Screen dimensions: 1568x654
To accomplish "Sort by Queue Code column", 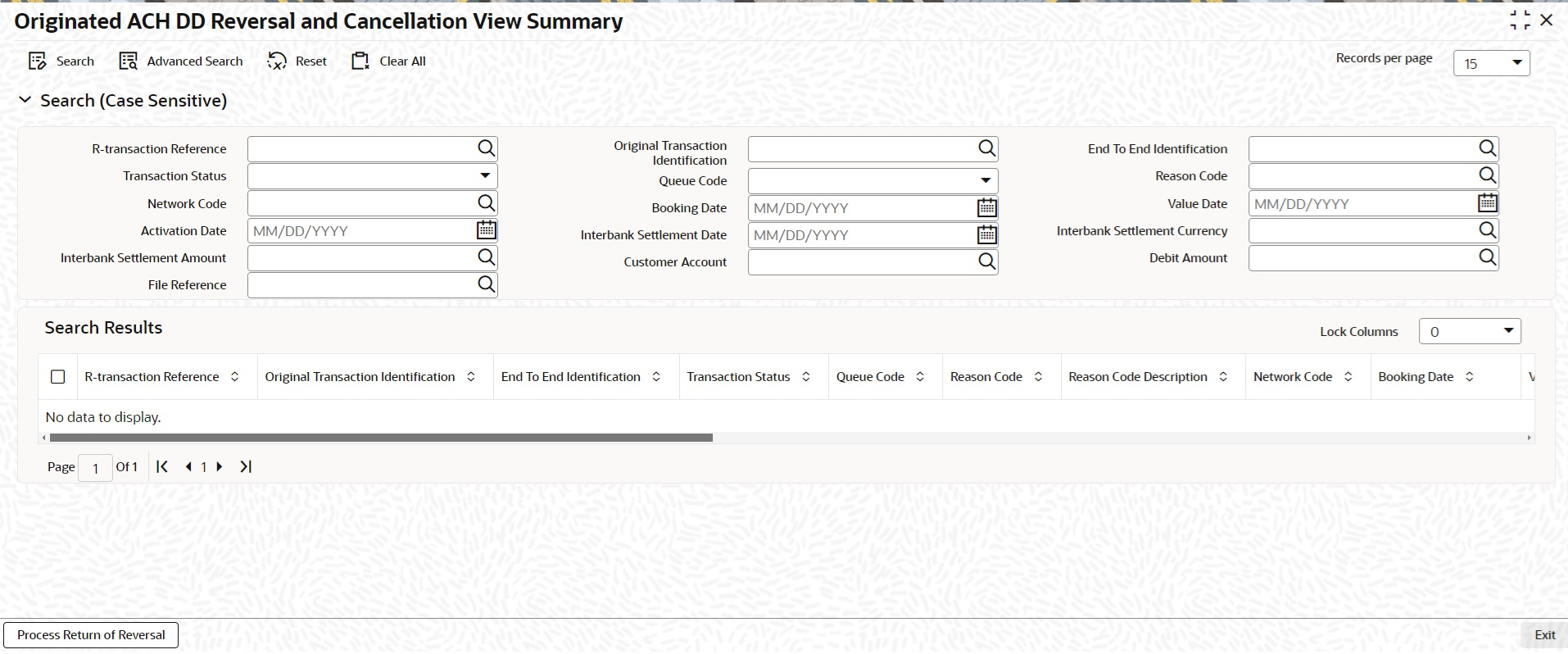I will 920,377.
